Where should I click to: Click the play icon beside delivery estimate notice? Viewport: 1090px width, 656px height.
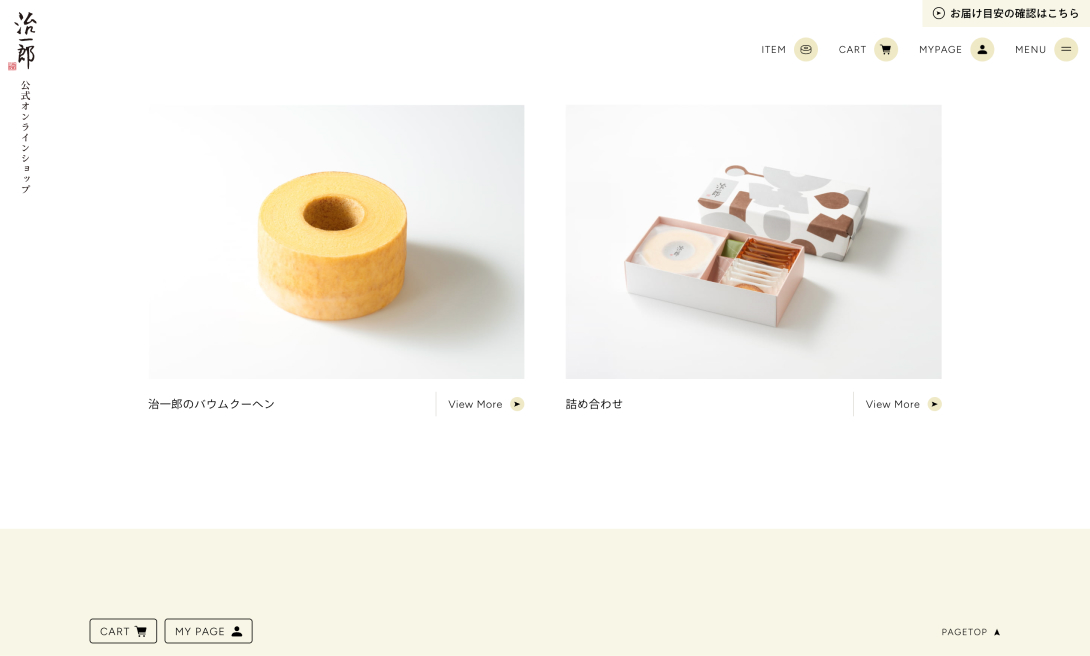coord(938,13)
